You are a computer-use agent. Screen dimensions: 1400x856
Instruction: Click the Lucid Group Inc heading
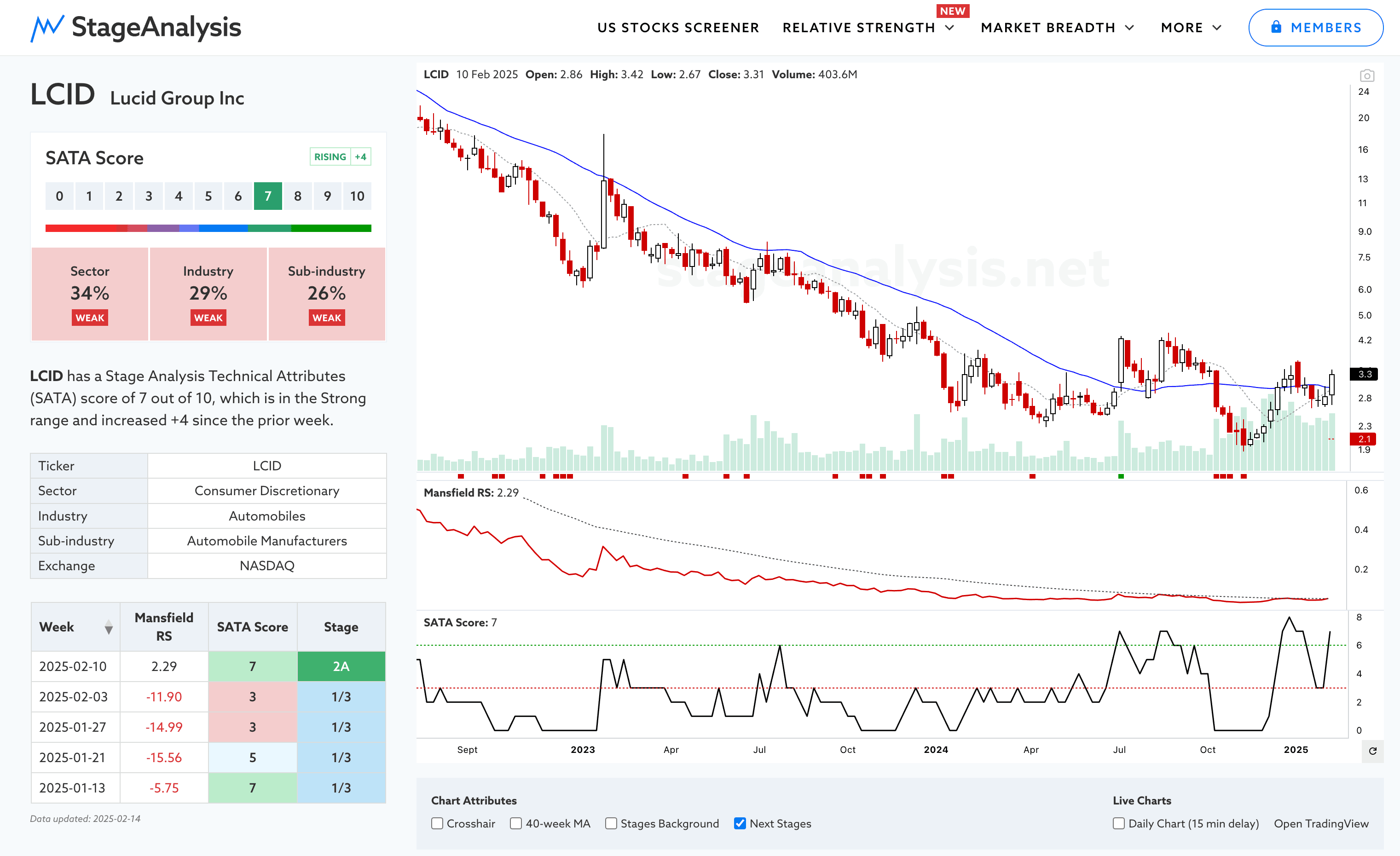(x=177, y=98)
